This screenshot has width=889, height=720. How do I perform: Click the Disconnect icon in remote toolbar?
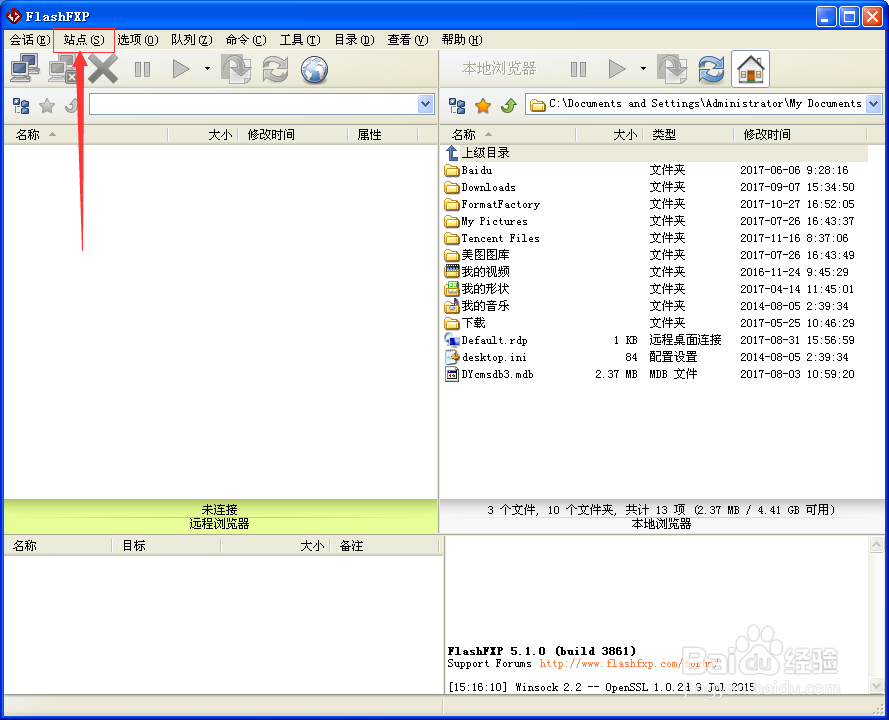pyautogui.click(x=61, y=69)
